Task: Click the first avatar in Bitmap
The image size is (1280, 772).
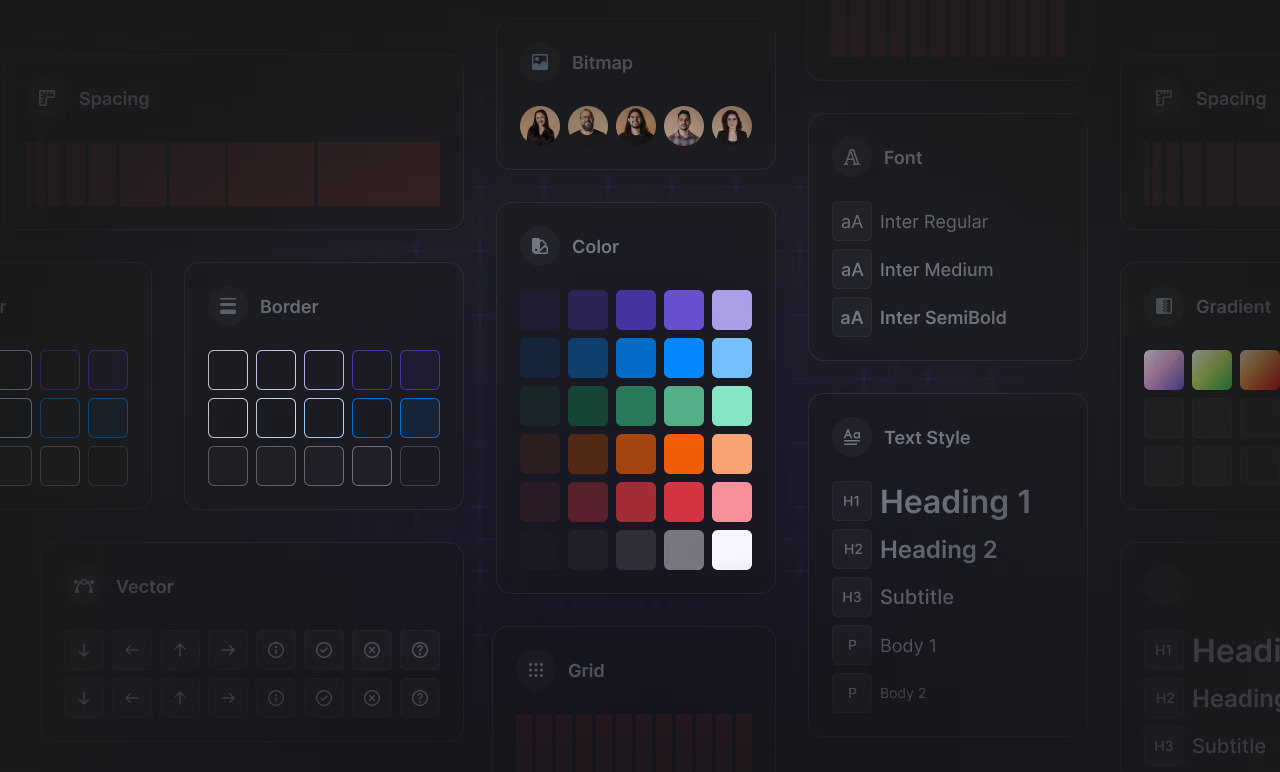Action: tap(540, 126)
